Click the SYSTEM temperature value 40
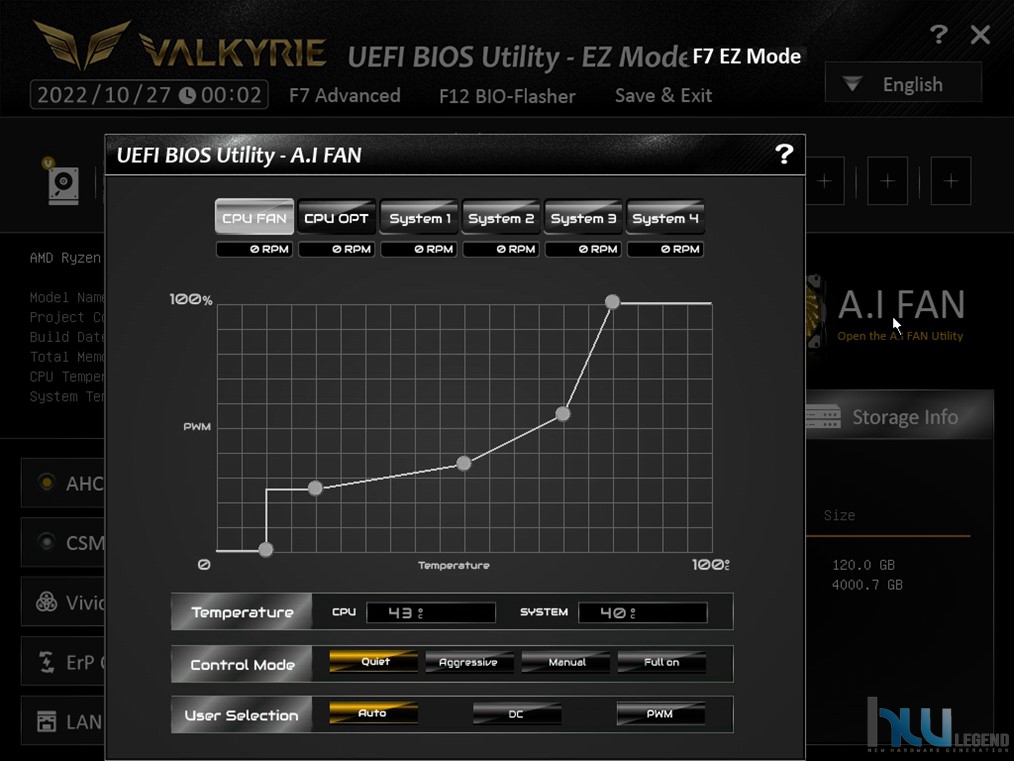Screen dimensions: 1014x761 (643, 612)
